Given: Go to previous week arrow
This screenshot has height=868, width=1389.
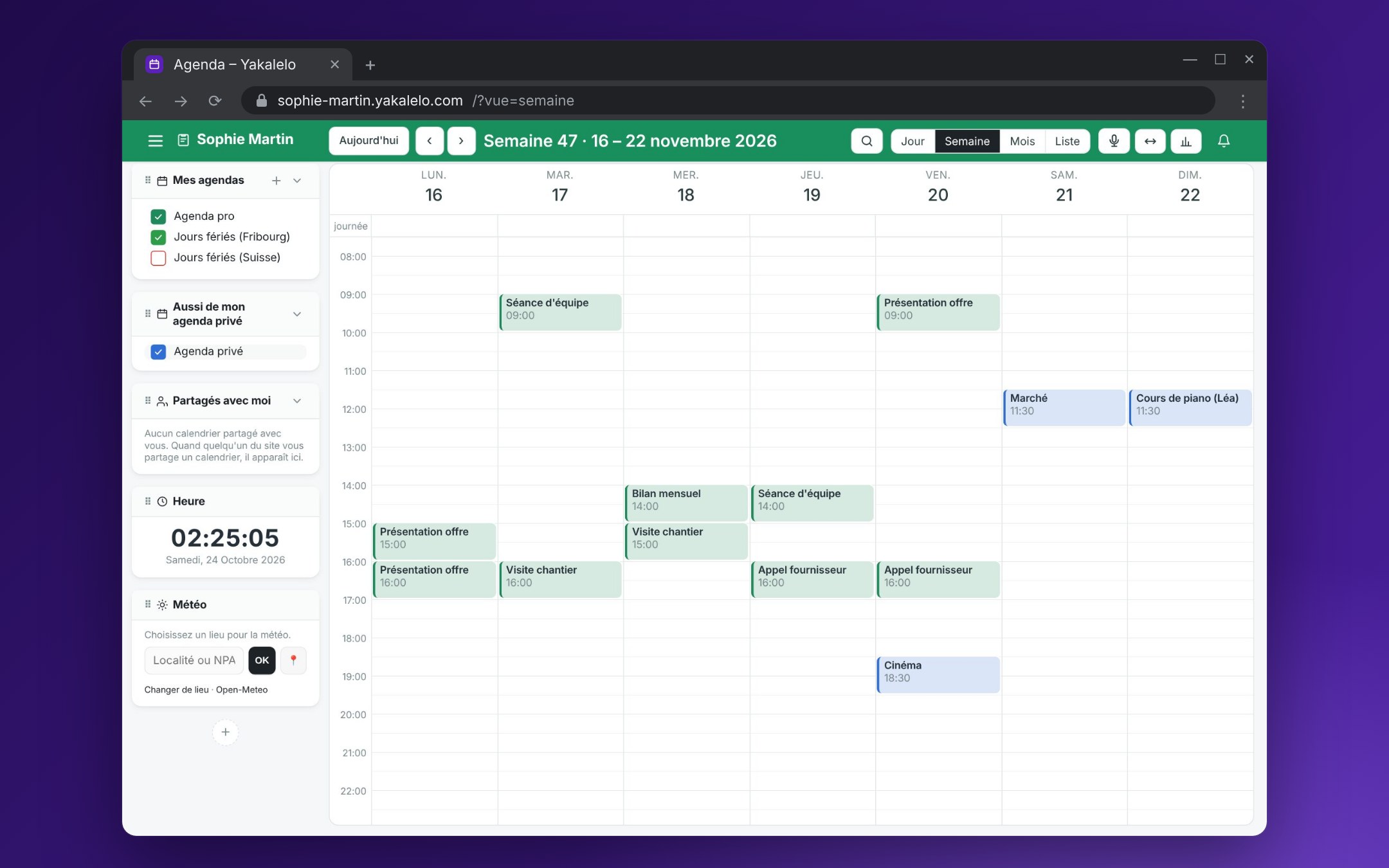Looking at the screenshot, I should point(429,141).
